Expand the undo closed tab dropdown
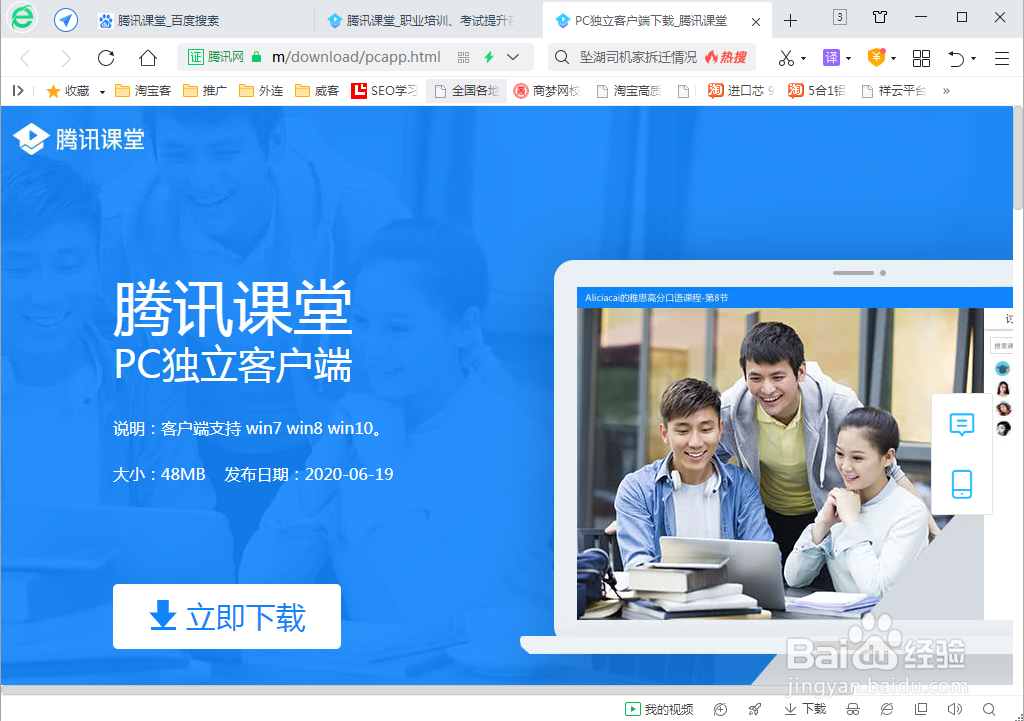Image resolution: width=1024 pixels, height=721 pixels. 973,59
